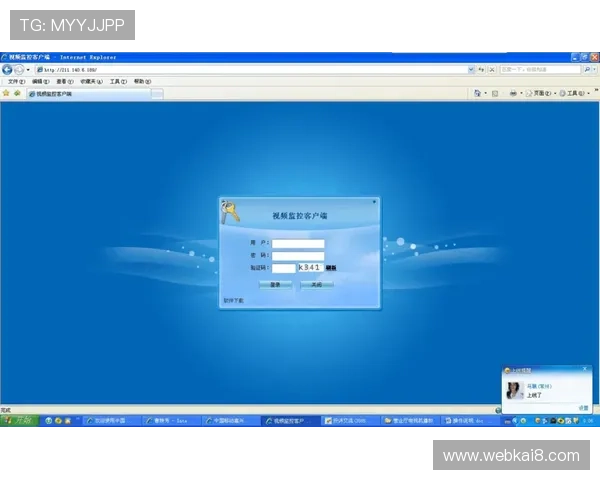Click the third quick launch icon
Image resolution: width=600 pixels, height=480 pixels.
coord(68,421)
